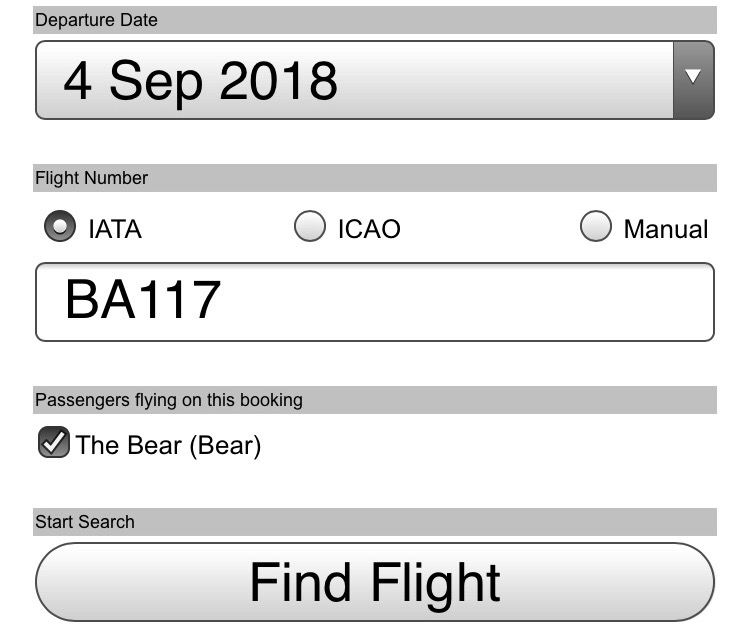Click "Passengers flying on this booking" header

(169, 400)
